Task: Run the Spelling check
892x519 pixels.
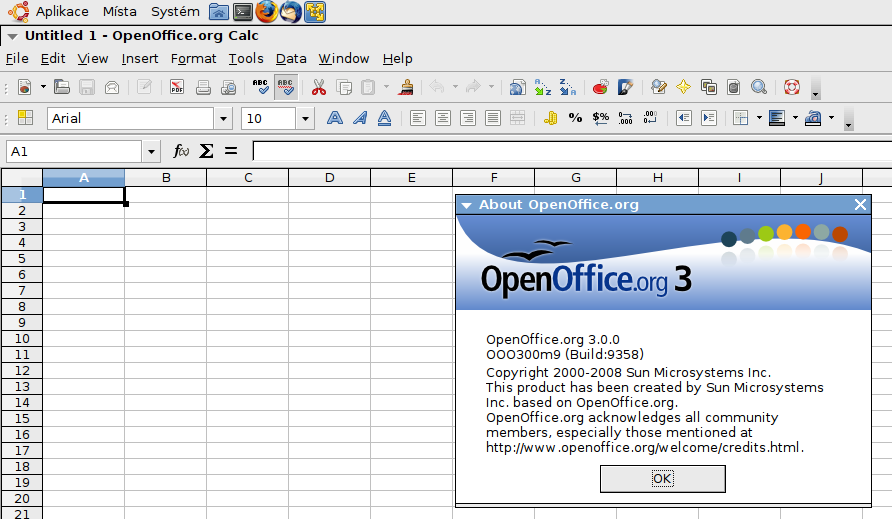Action: coord(261,87)
